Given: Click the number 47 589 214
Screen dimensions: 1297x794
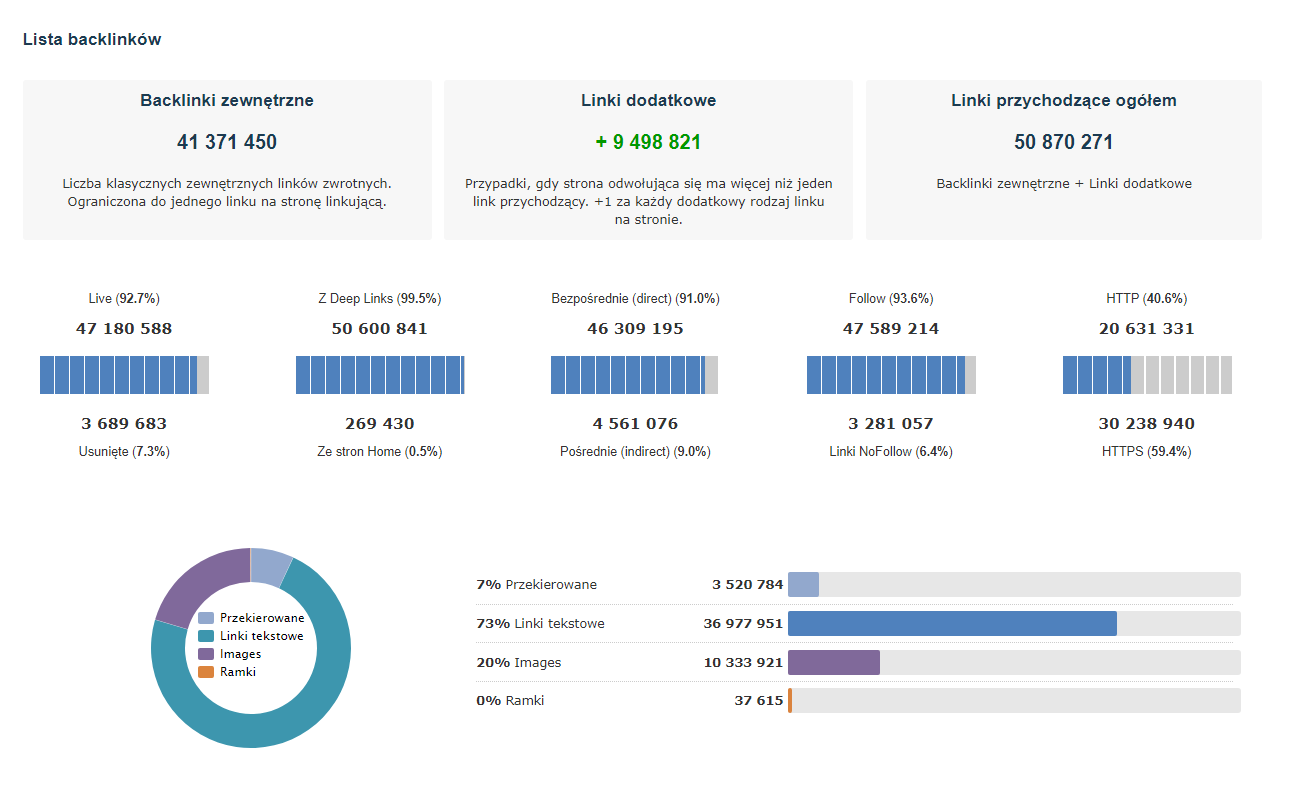Looking at the screenshot, I should tap(891, 329).
